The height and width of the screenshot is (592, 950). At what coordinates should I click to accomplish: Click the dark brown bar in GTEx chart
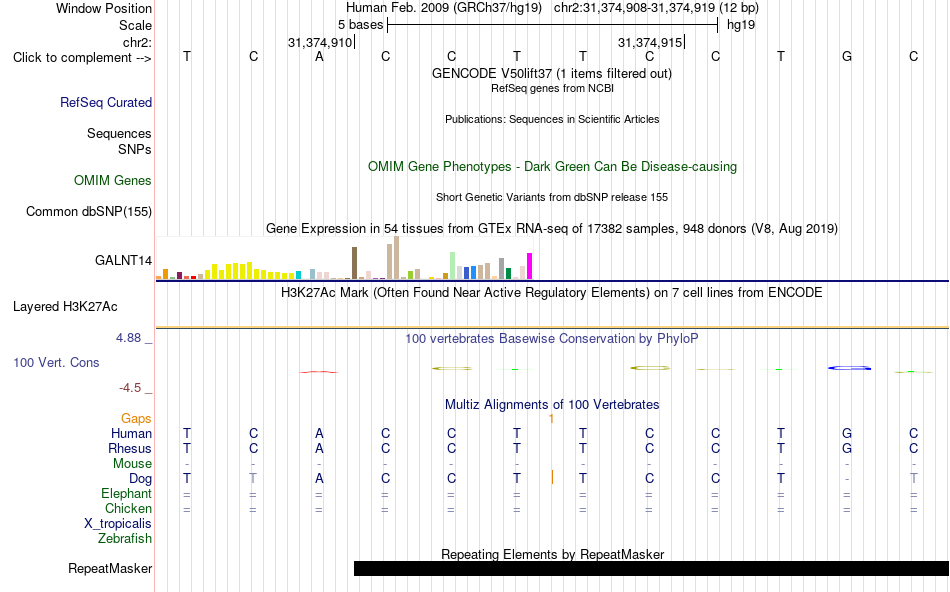click(354, 263)
